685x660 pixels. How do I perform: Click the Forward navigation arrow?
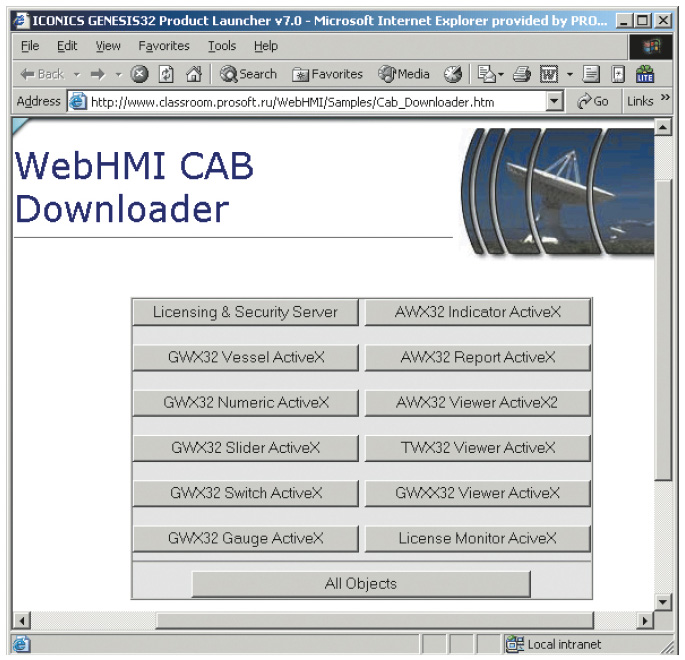[x=98, y=75]
